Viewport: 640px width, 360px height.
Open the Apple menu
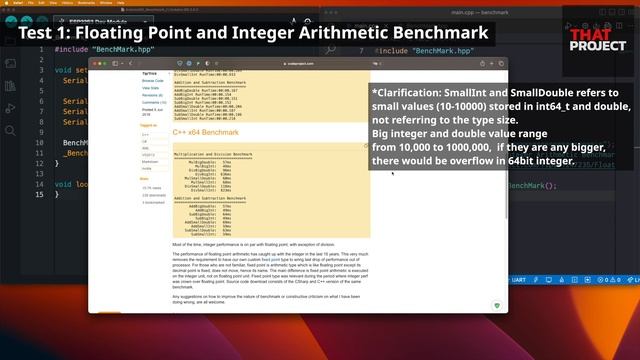[6, 3]
